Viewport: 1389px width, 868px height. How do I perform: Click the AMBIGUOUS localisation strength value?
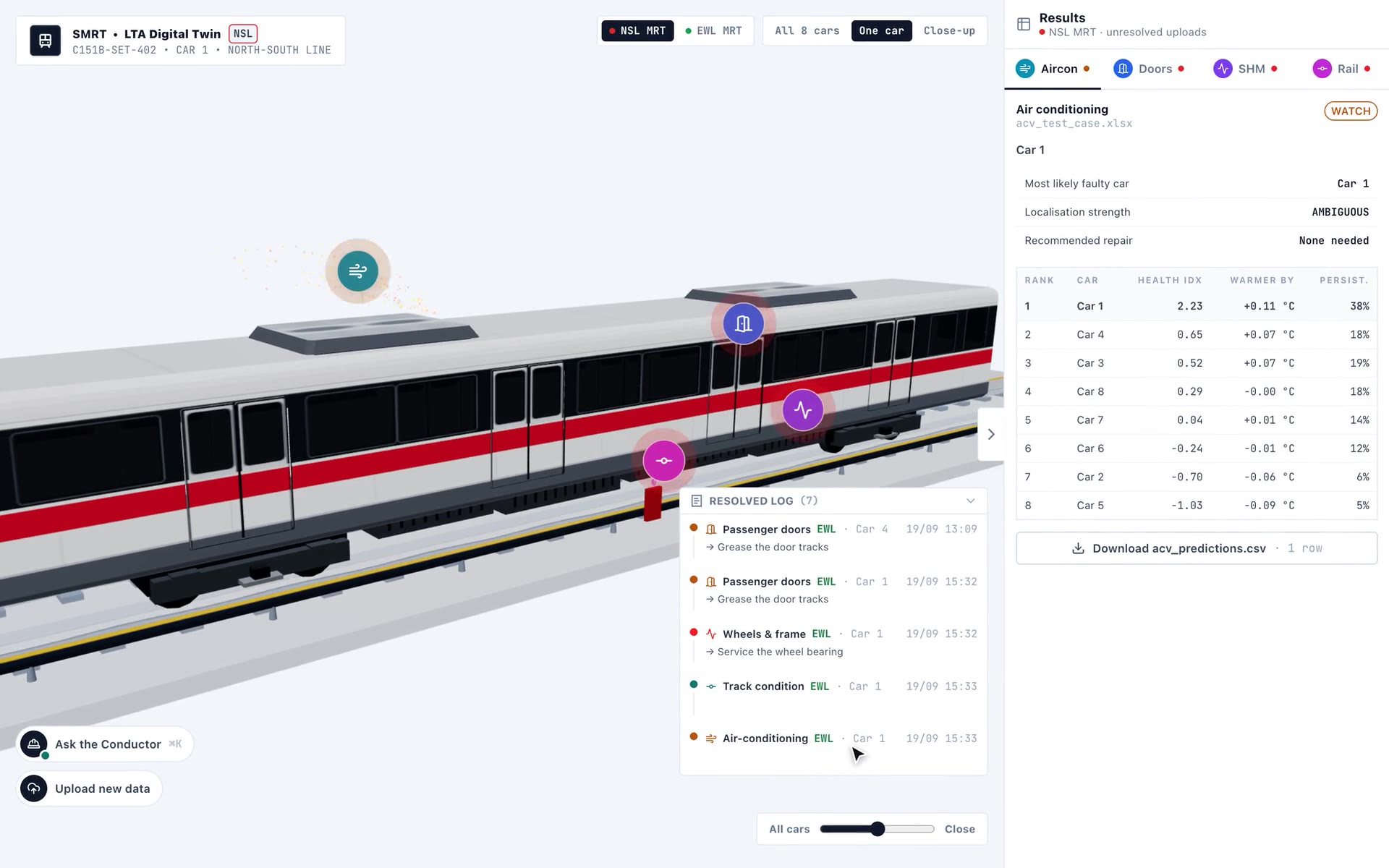click(x=1340, y=212)
